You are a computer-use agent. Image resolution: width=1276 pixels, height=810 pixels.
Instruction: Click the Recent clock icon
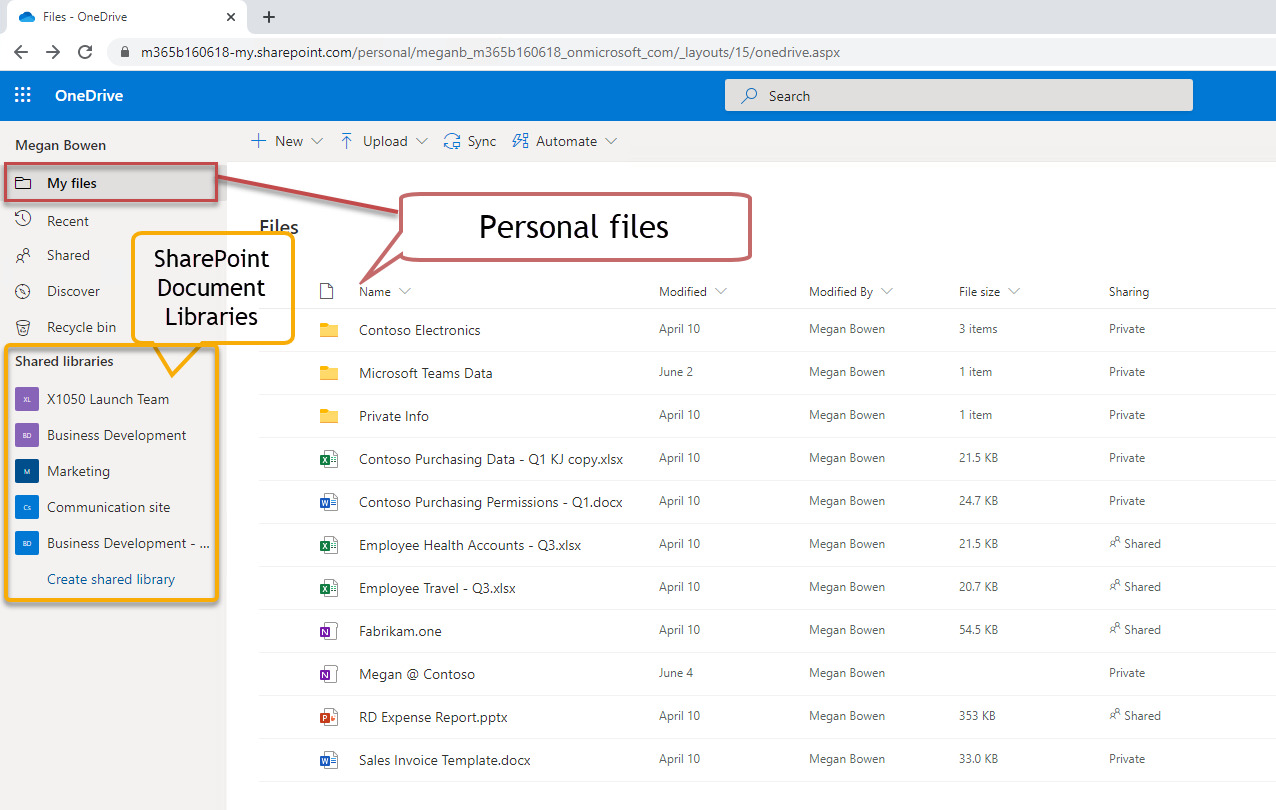pyautogui.click(x=23, y=220)
